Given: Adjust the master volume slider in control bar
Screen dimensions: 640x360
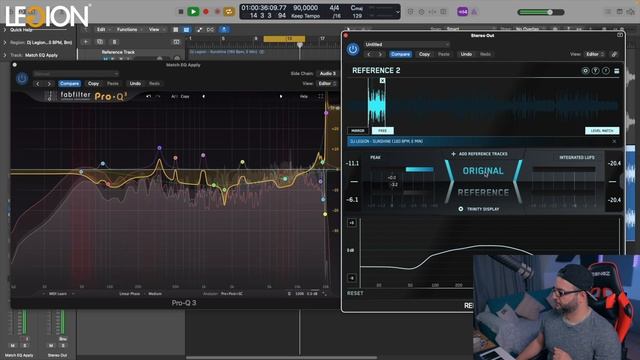Looking at the screenshot, I should coord(541,12).
